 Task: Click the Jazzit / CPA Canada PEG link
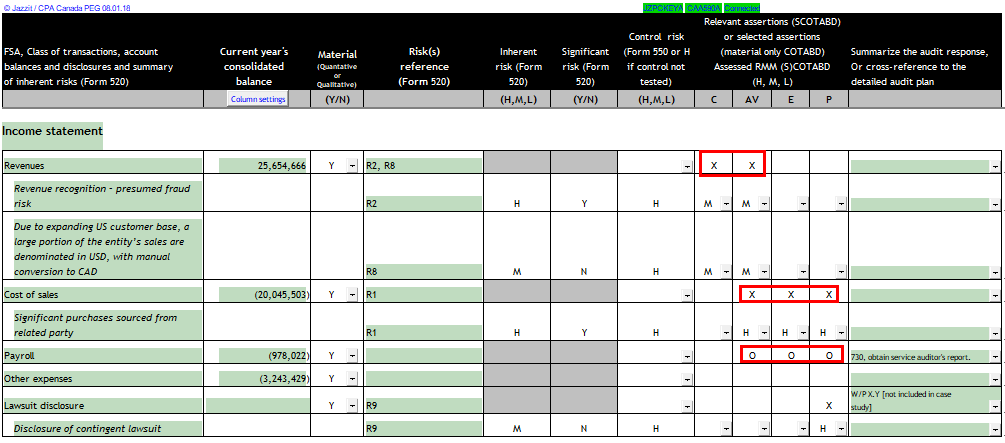point(67,7)
